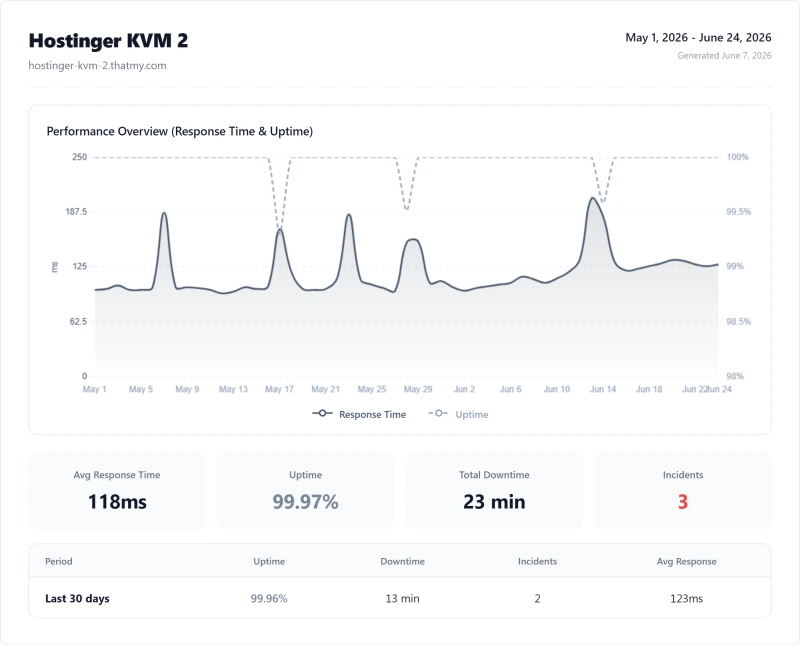This screenshot has height=645, width=800.
Task: Click the Performance Overview chart heading
Action: coord(180,131)
